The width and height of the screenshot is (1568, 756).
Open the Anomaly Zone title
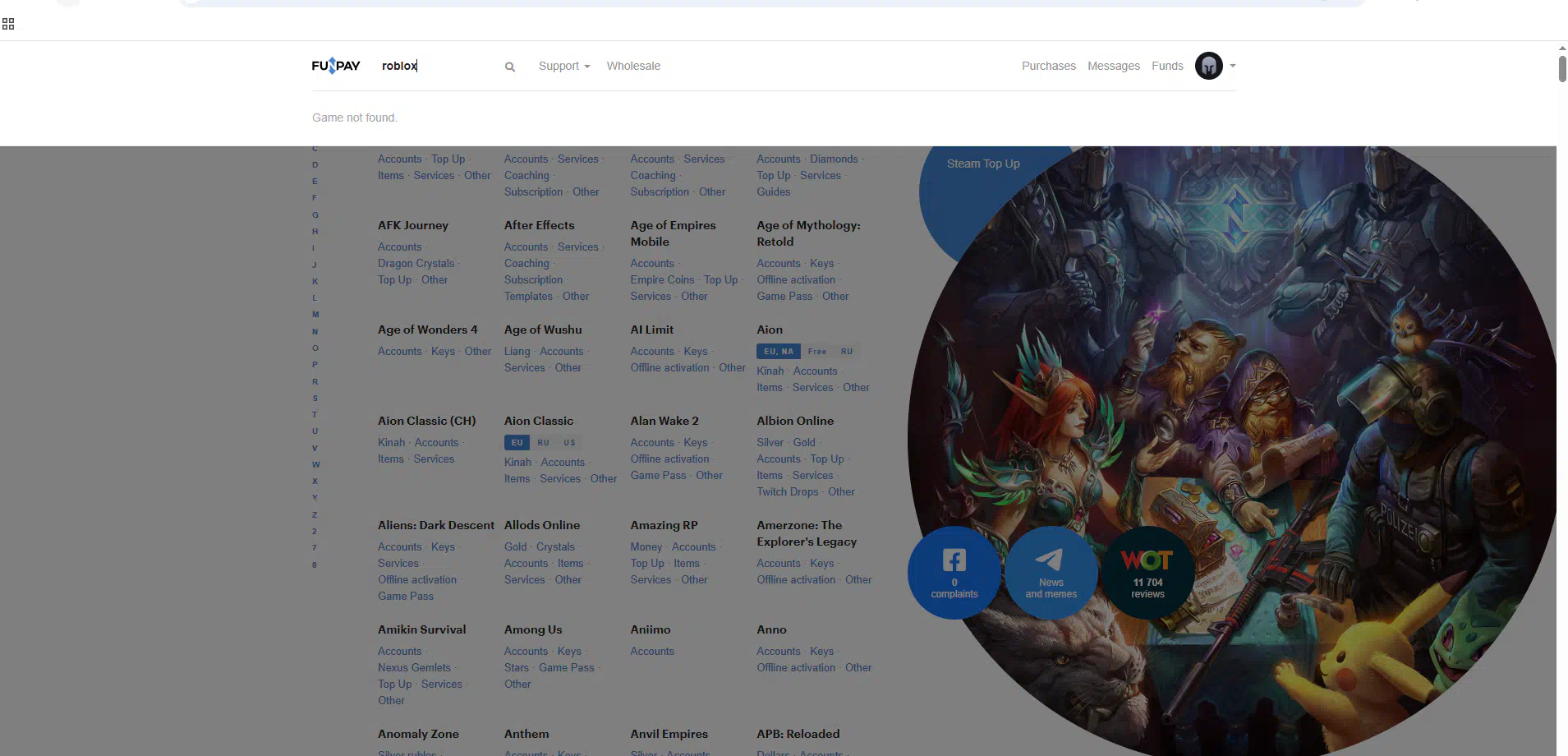(418, 734)
